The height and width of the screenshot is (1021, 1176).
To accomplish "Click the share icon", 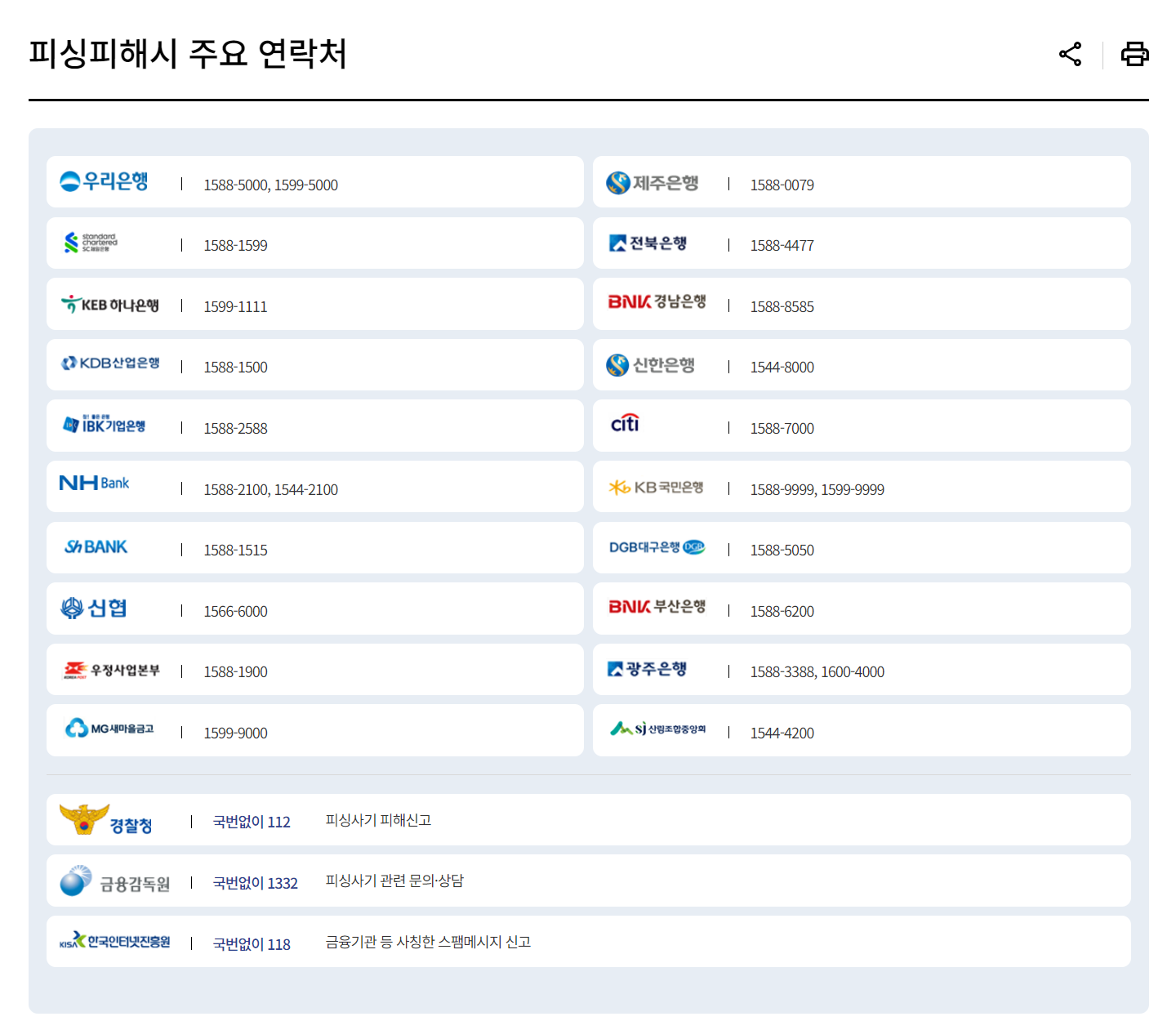I will click(1070, 55).
